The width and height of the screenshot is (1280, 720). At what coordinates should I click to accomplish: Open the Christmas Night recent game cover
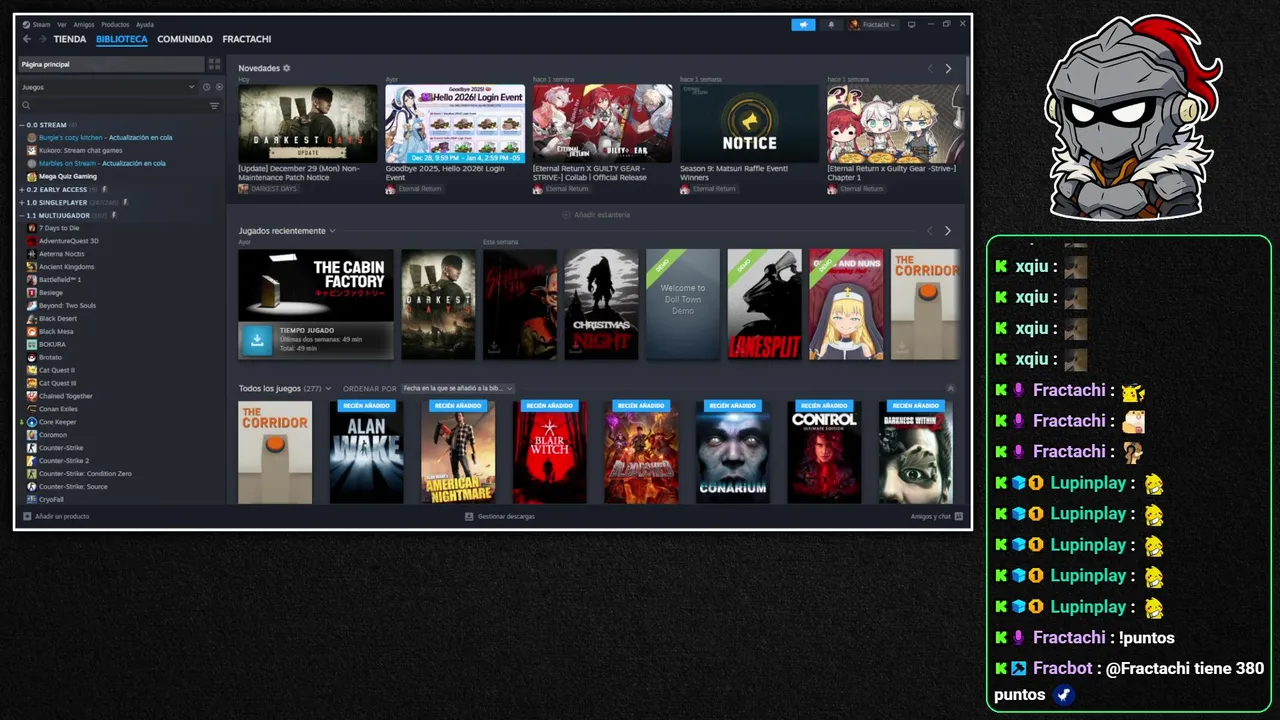tap(601, 304)
